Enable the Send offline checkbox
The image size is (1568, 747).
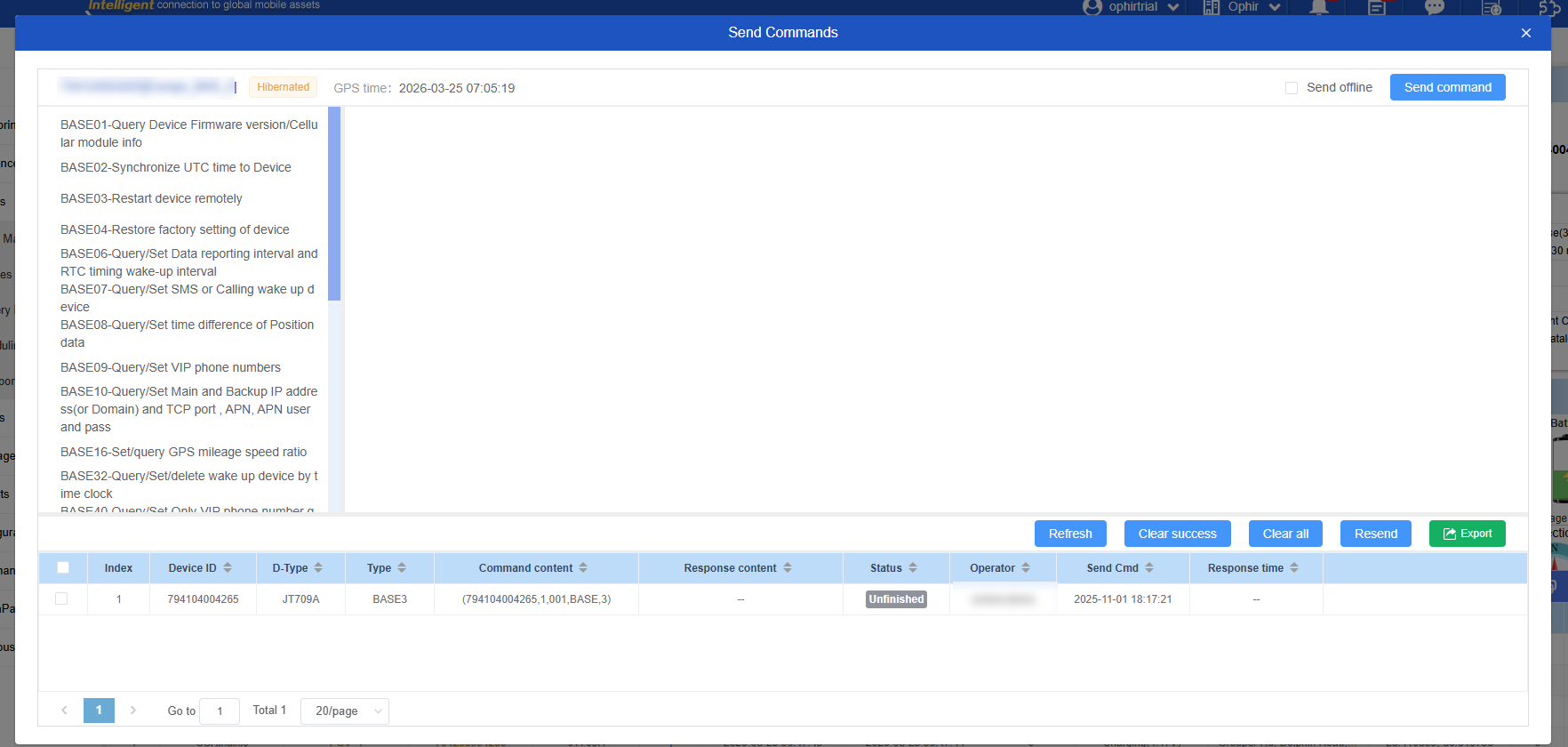[x=1292, y=88]
